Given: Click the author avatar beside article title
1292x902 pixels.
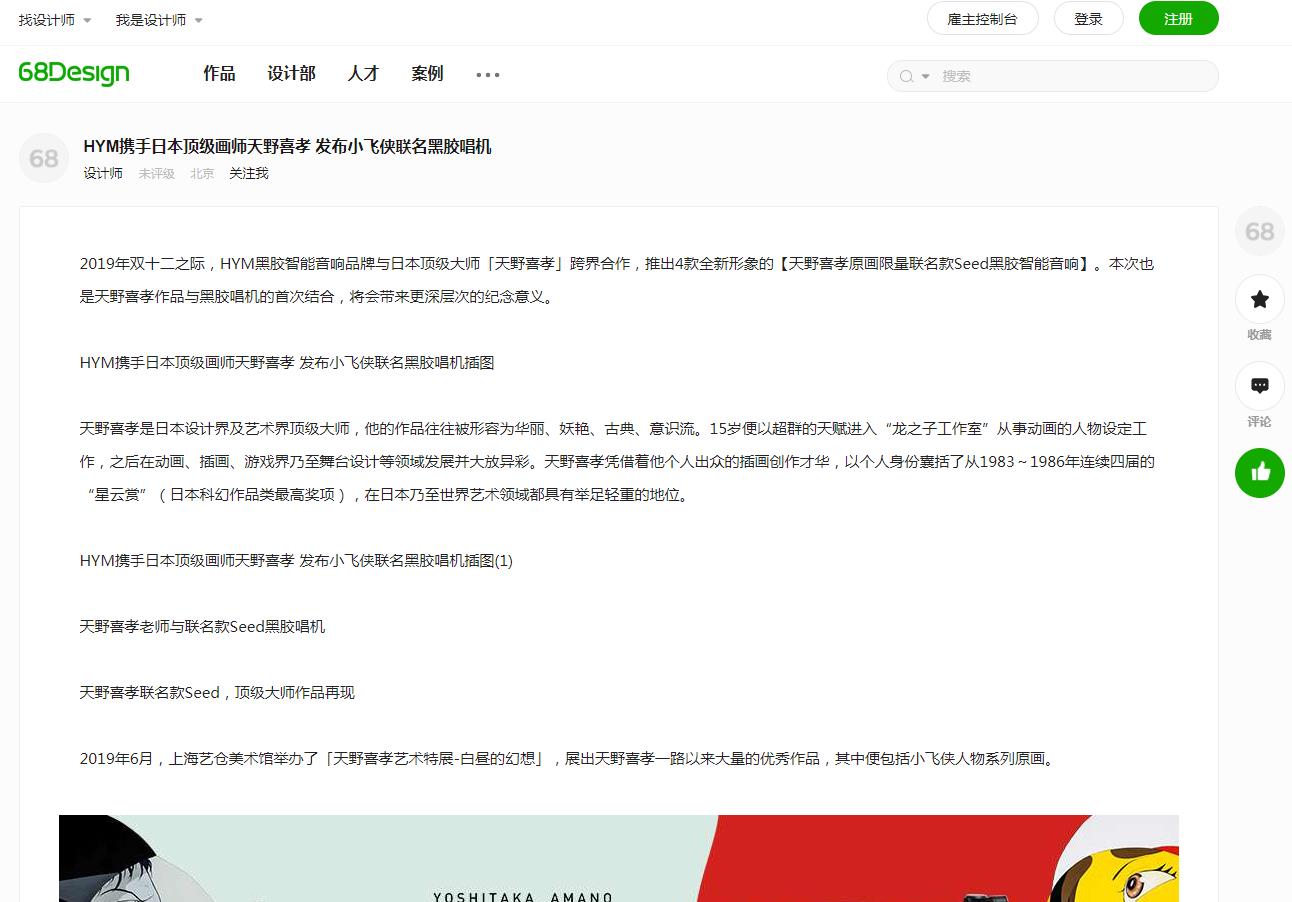Looking at the screenshot, I should coord(44,158).
